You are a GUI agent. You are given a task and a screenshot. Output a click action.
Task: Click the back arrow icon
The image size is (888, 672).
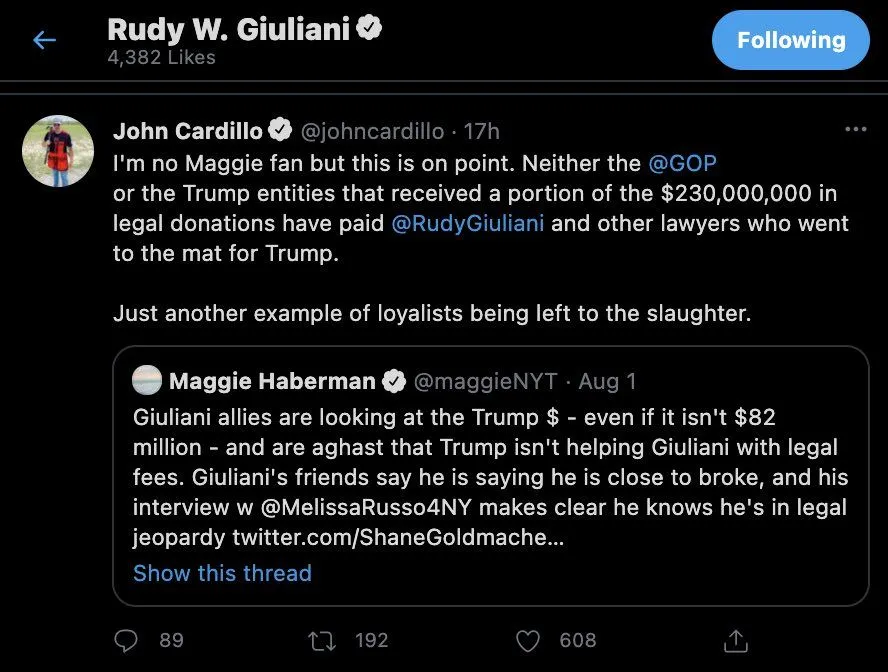click(44, 40)
